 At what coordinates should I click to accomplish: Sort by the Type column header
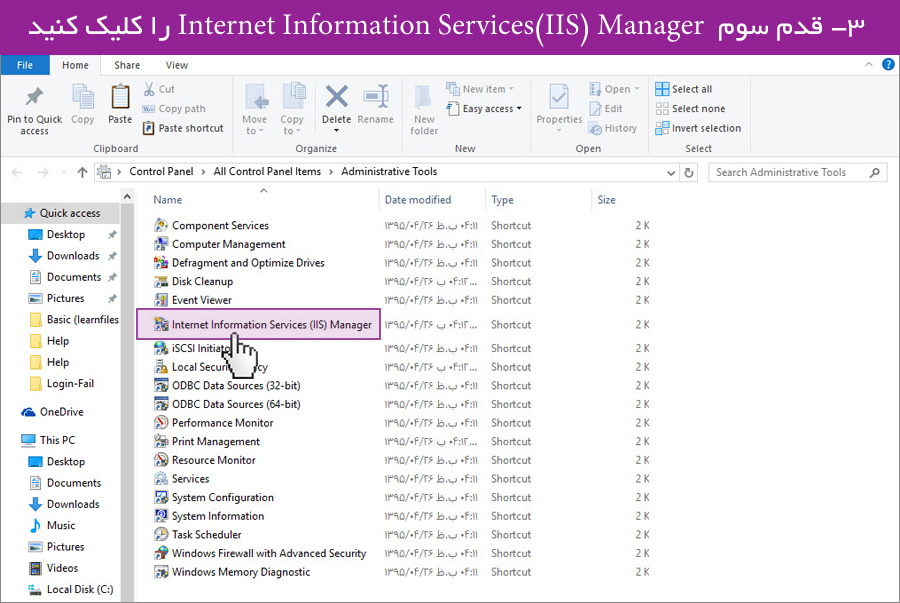point(502,200)
